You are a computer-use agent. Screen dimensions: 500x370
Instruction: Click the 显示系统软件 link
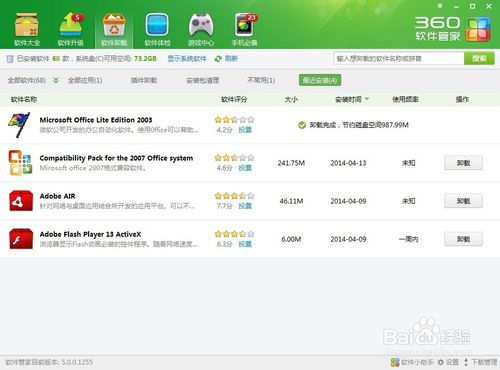pos(187,59)
